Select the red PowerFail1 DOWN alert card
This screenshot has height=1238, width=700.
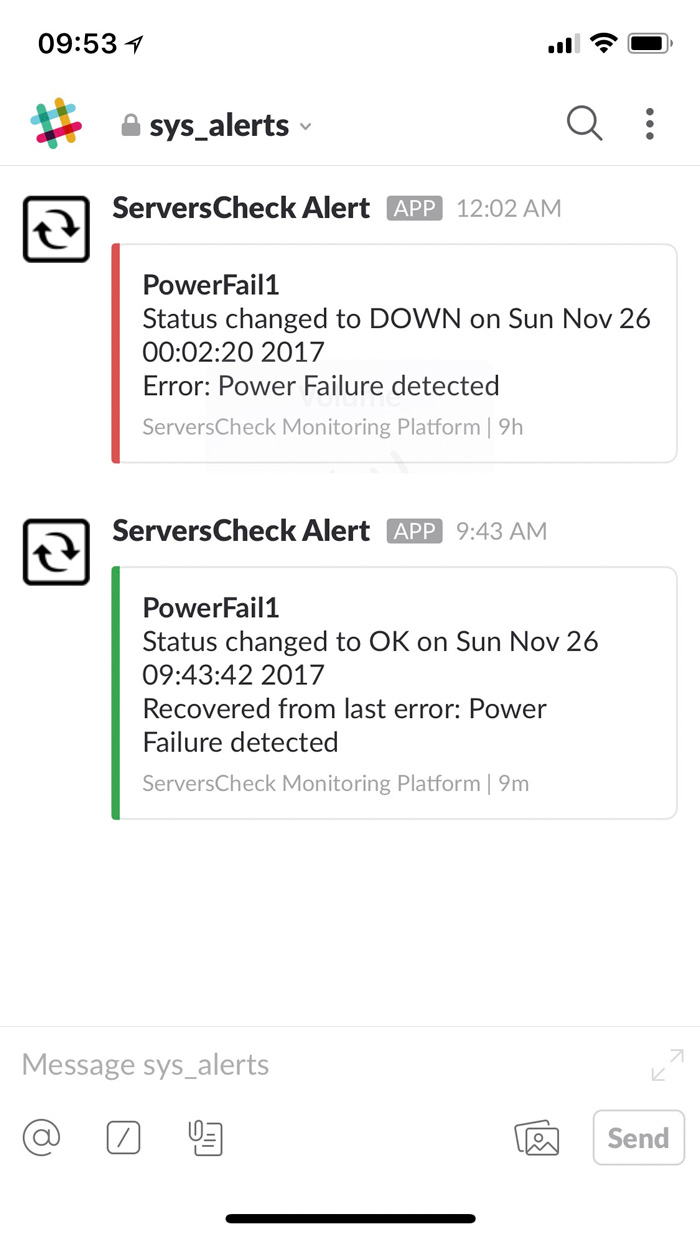tap(394, 353)
